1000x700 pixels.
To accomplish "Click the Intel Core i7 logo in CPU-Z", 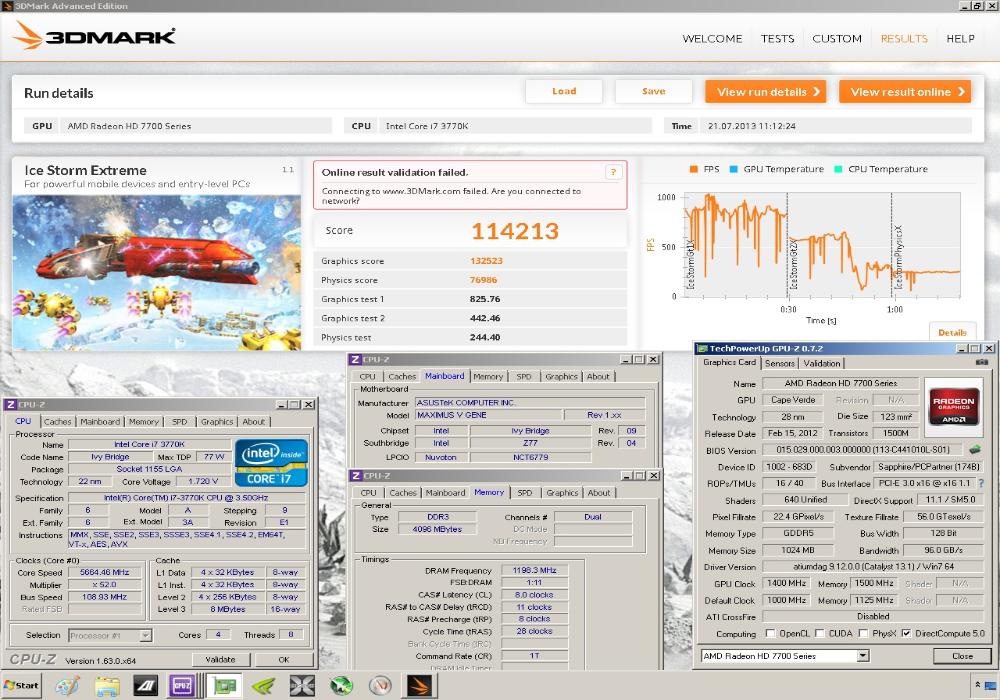I will click(272, 463).
